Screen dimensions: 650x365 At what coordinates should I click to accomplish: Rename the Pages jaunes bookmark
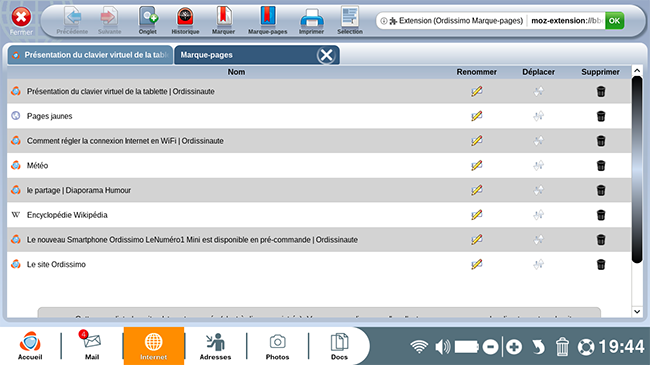pyautogui.click(x=477, y=116)
